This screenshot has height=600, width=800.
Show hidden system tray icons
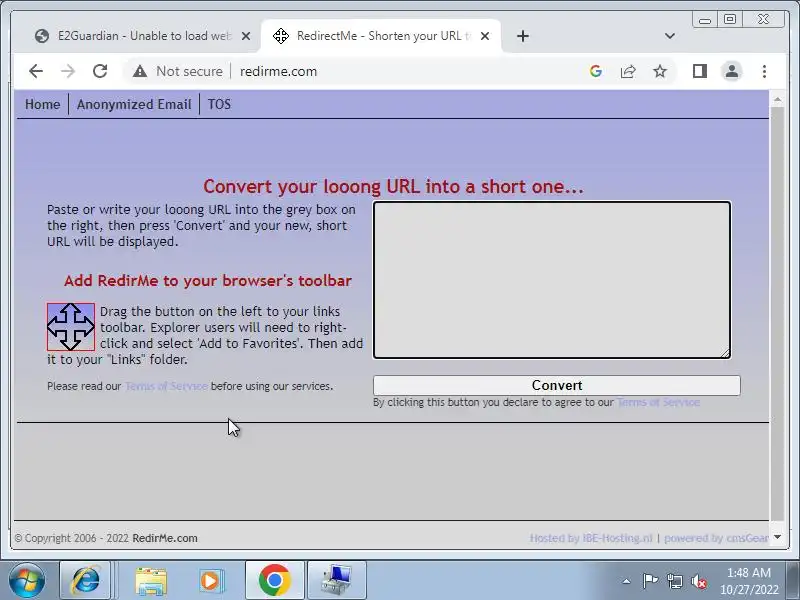627,581
